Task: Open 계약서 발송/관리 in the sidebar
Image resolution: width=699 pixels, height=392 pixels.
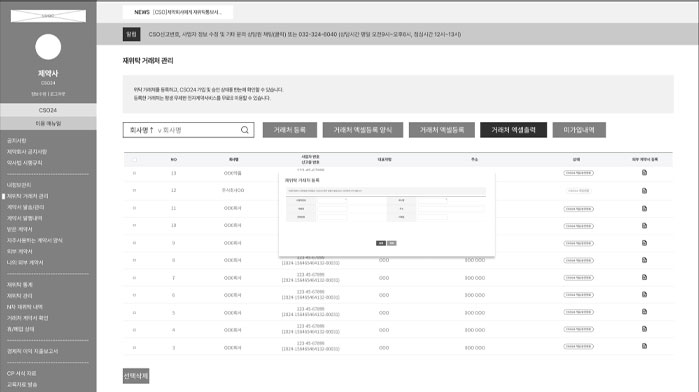Action: coord(25,207)
